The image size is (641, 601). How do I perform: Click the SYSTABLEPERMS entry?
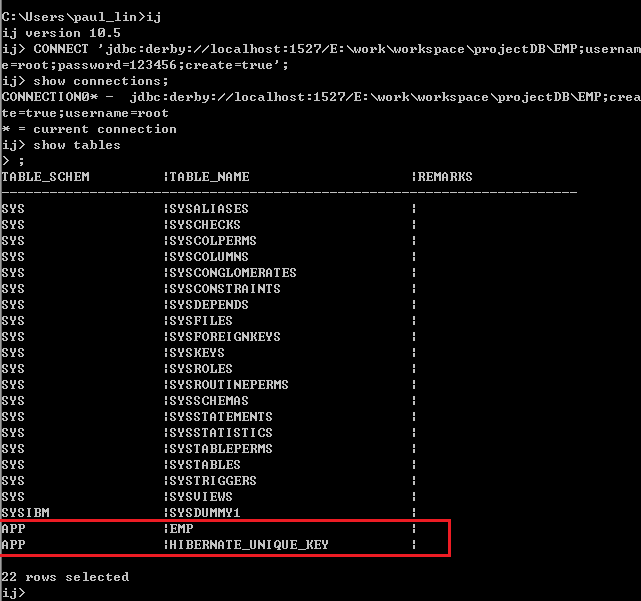point(221,449)
